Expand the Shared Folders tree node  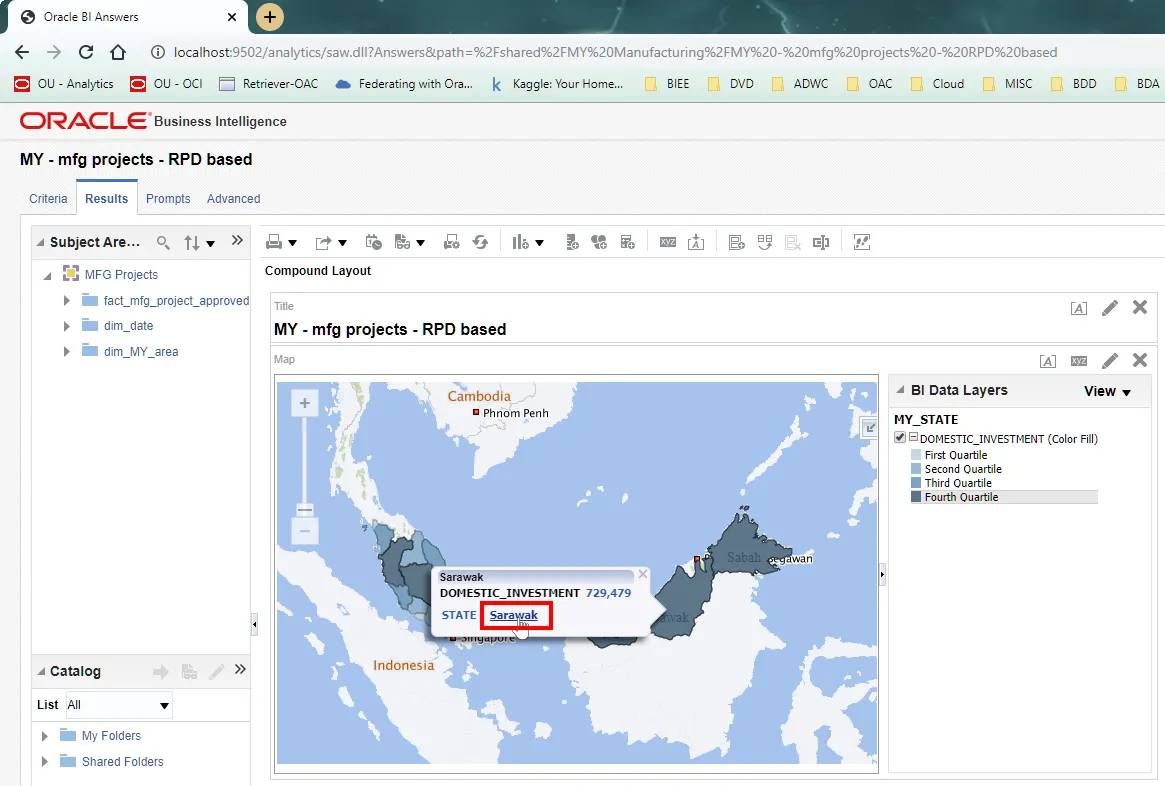45,762
